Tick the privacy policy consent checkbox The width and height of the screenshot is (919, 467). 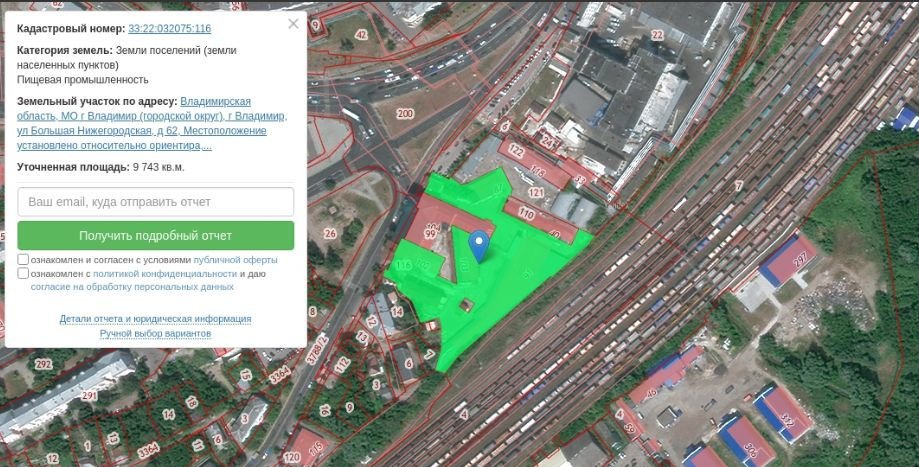click(23, 273)
